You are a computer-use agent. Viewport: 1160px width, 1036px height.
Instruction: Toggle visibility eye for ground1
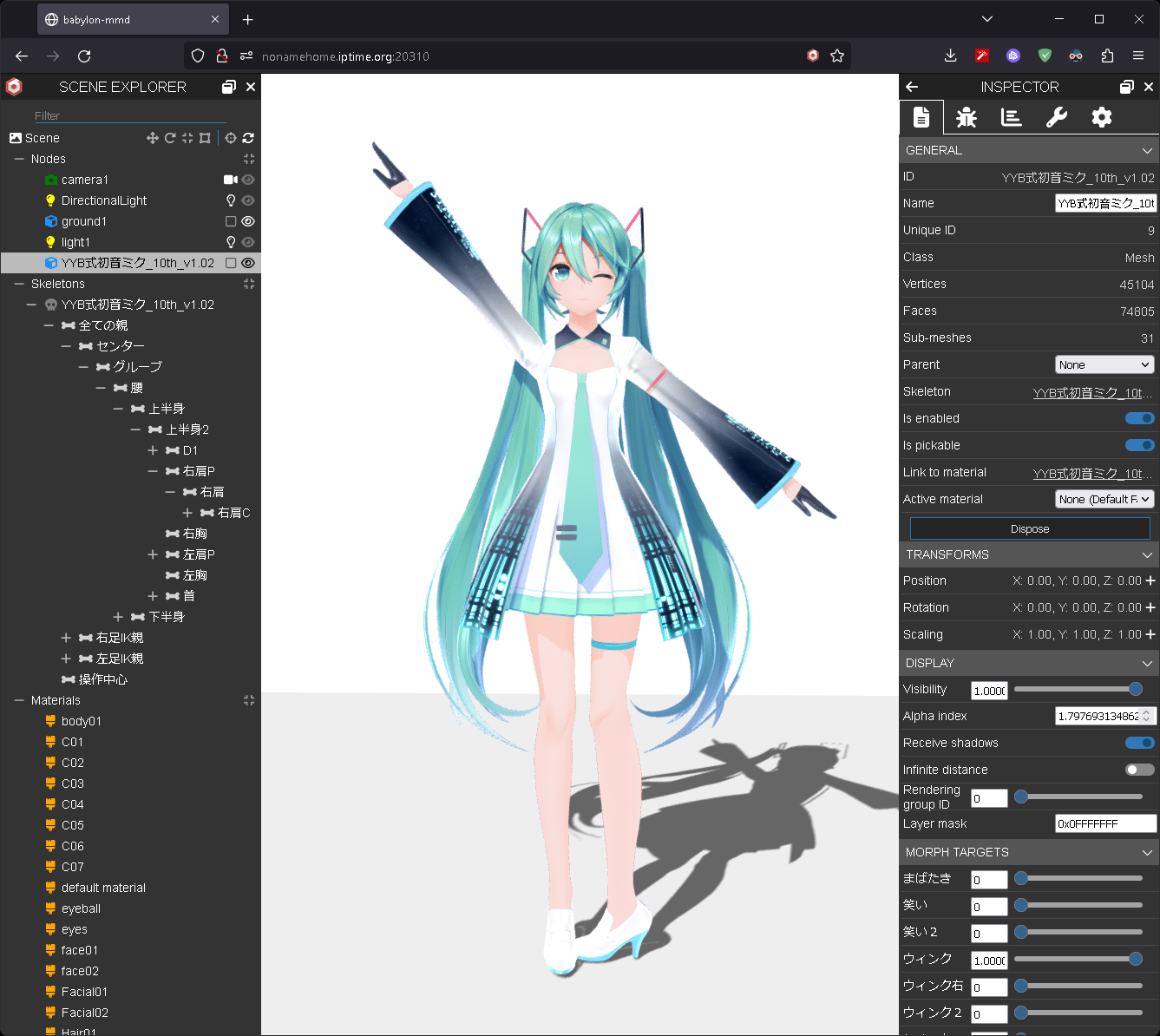pos(248,221)
